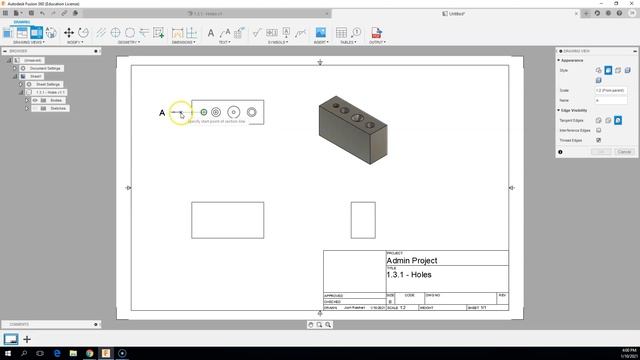Select first Tangent Edges option
This screenshot has width=640, height=360.
click(x=598, y=120)
